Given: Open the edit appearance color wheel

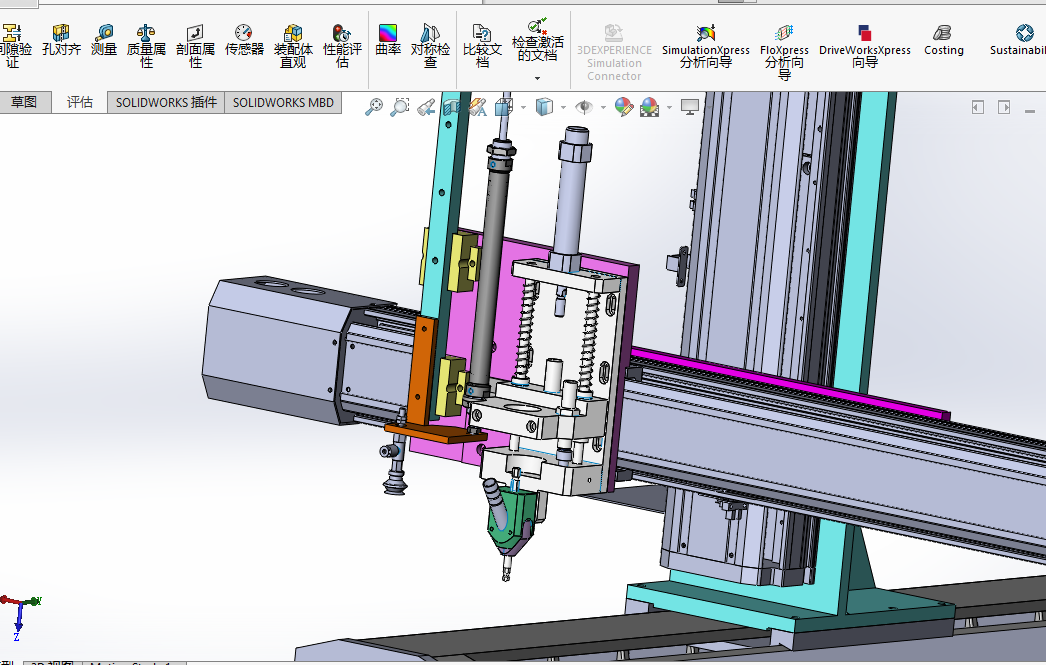Looking at the screenshot, I should 623,106.
